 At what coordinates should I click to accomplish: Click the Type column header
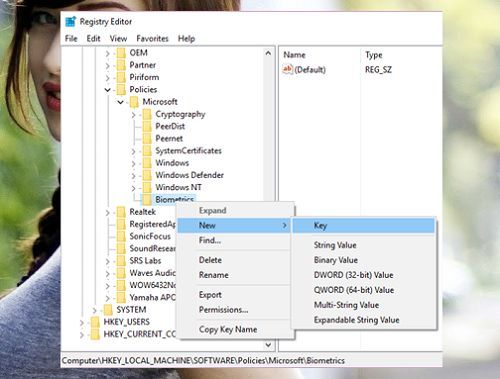point(374,55)
